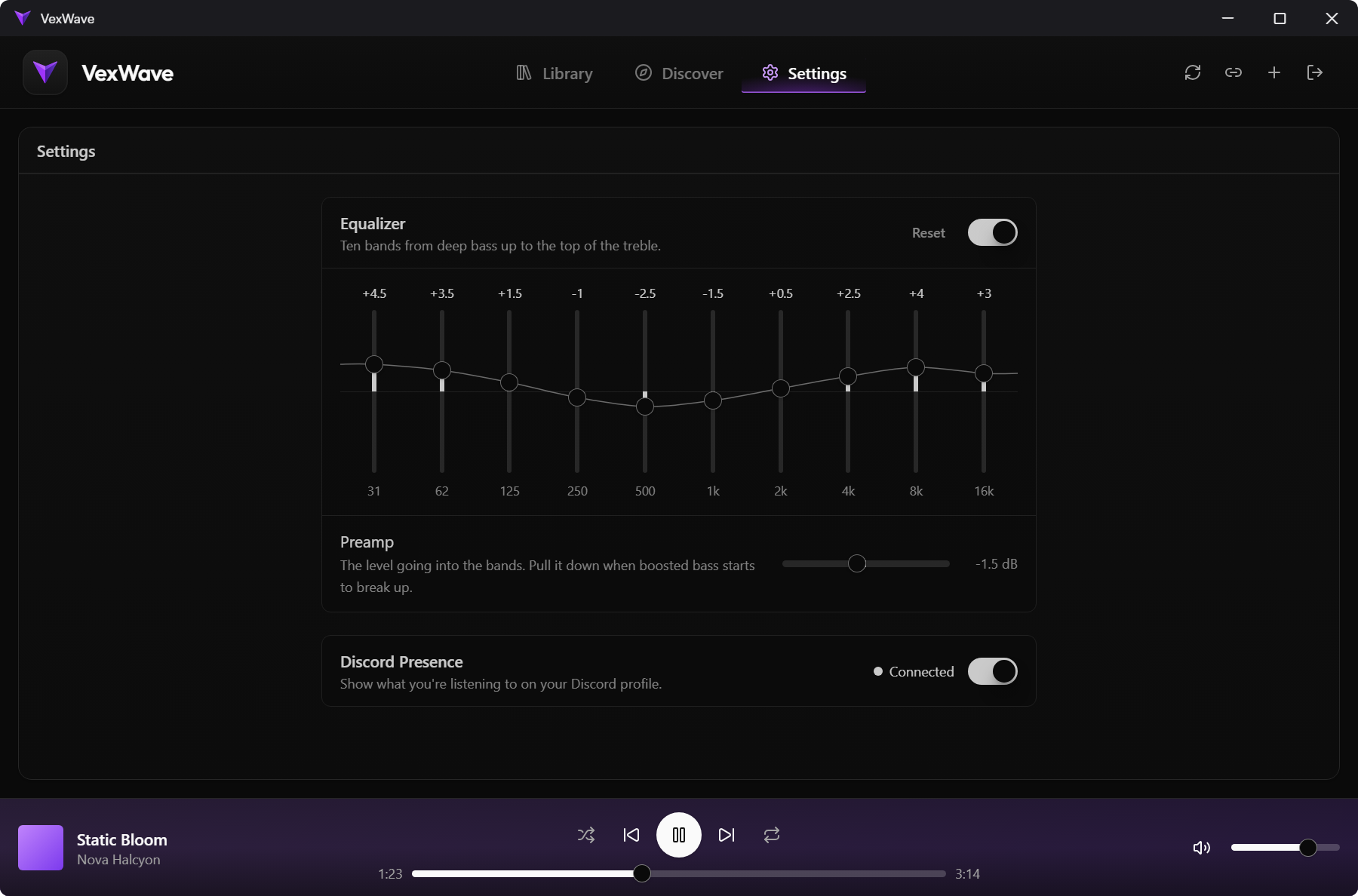
Task: Click the 16k frequency label
Action: [984, 491]
